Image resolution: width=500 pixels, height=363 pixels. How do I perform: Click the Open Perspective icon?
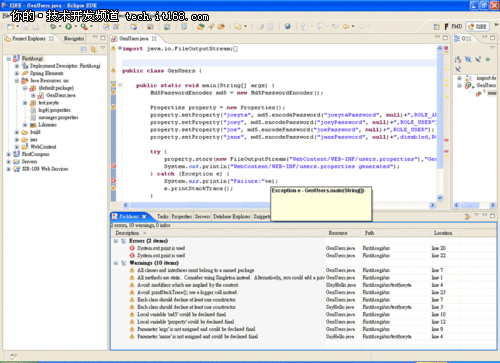coord(436,27)
